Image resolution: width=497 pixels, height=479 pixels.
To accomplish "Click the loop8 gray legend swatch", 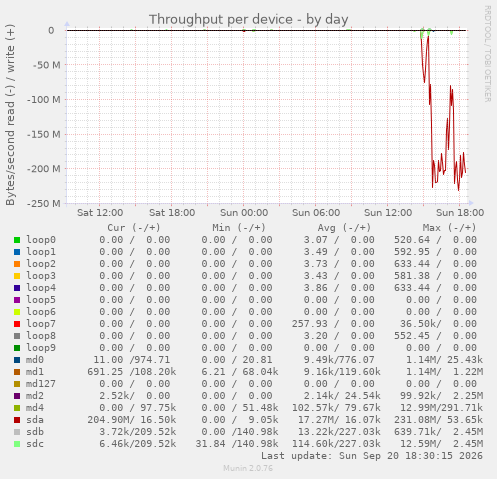I will tap(17, 336).
